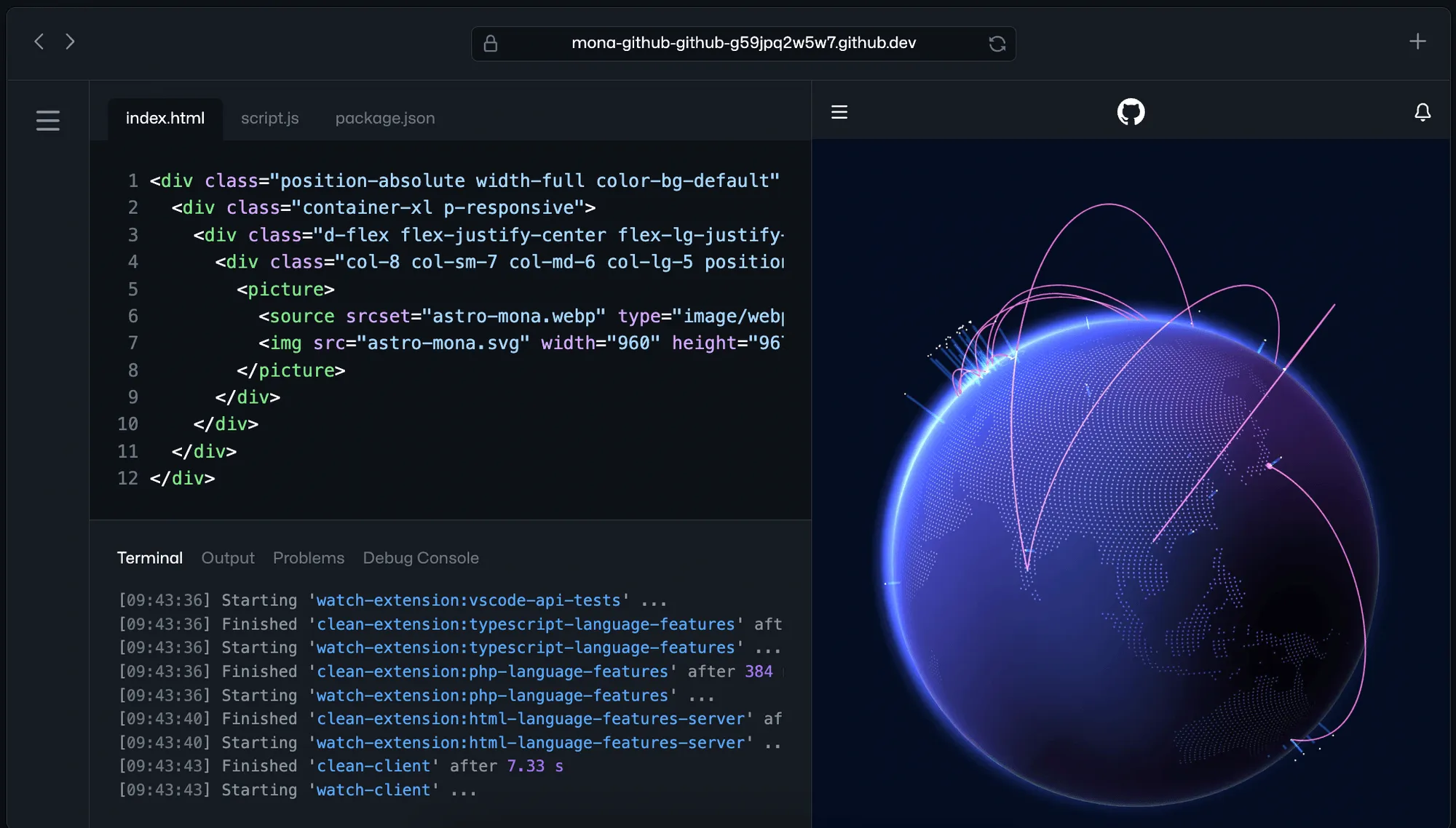Switch to the index.html tab
This screenshot has height=828, width=1456.
point(165,118)
